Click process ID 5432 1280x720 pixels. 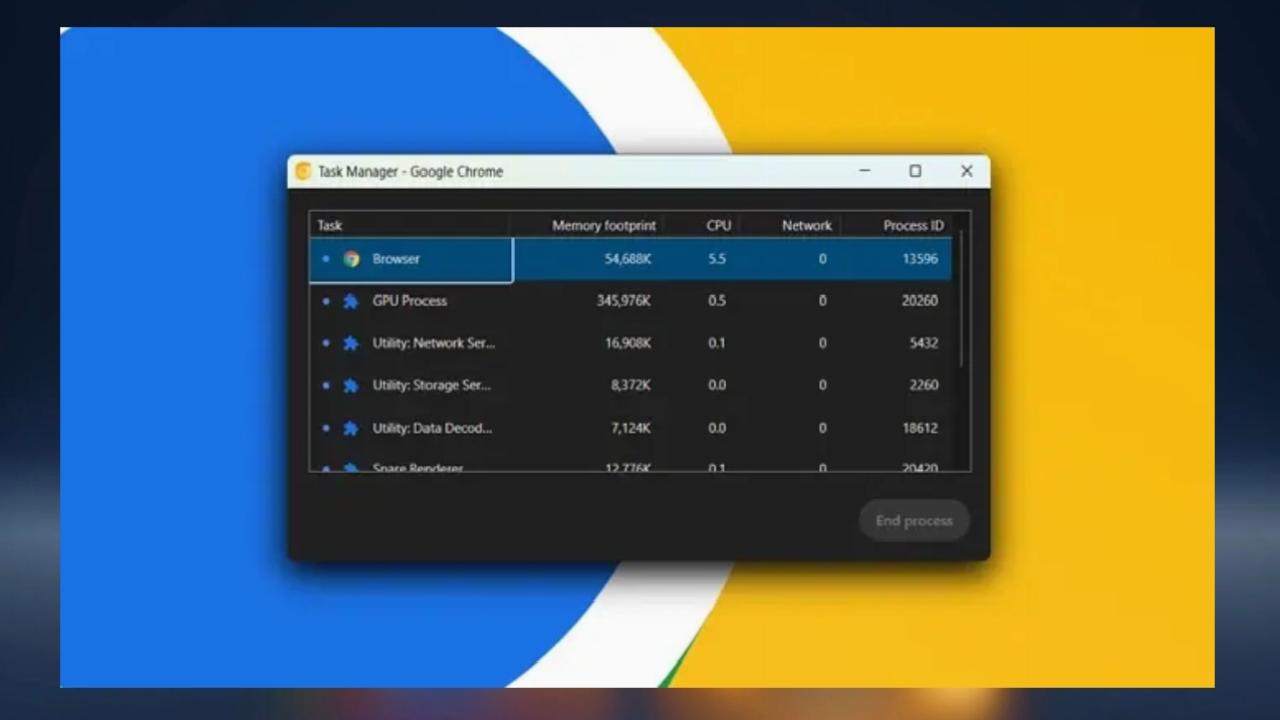tap(924, 343)
